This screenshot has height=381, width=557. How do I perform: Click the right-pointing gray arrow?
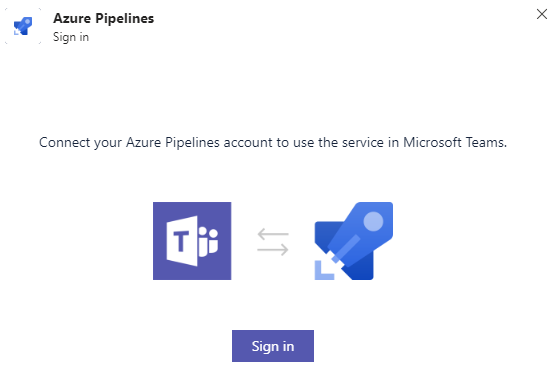[273, 250]
